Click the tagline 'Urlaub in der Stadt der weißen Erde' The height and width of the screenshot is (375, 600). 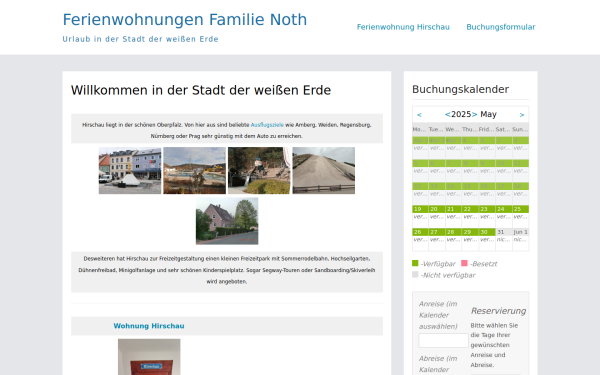(x=140, y=39)
